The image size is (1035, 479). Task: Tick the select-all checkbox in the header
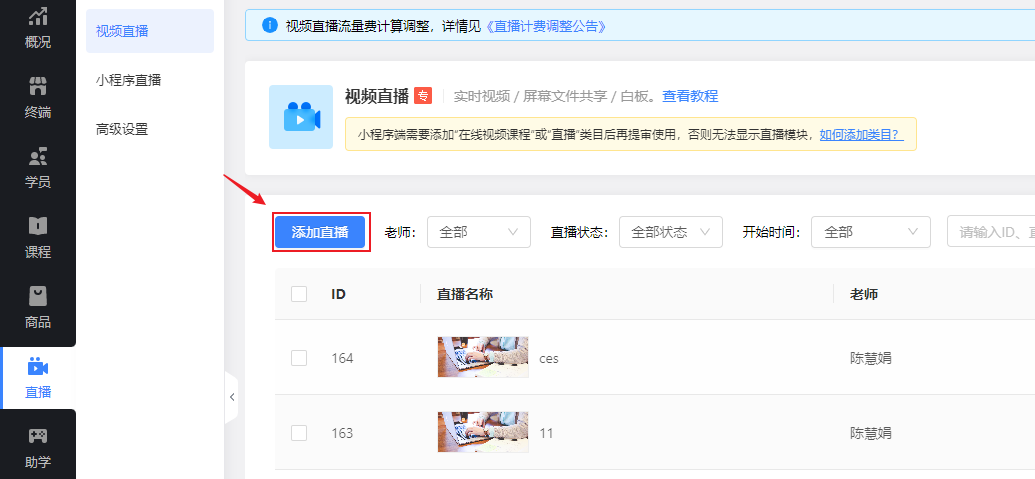click(x=299, y=294)
